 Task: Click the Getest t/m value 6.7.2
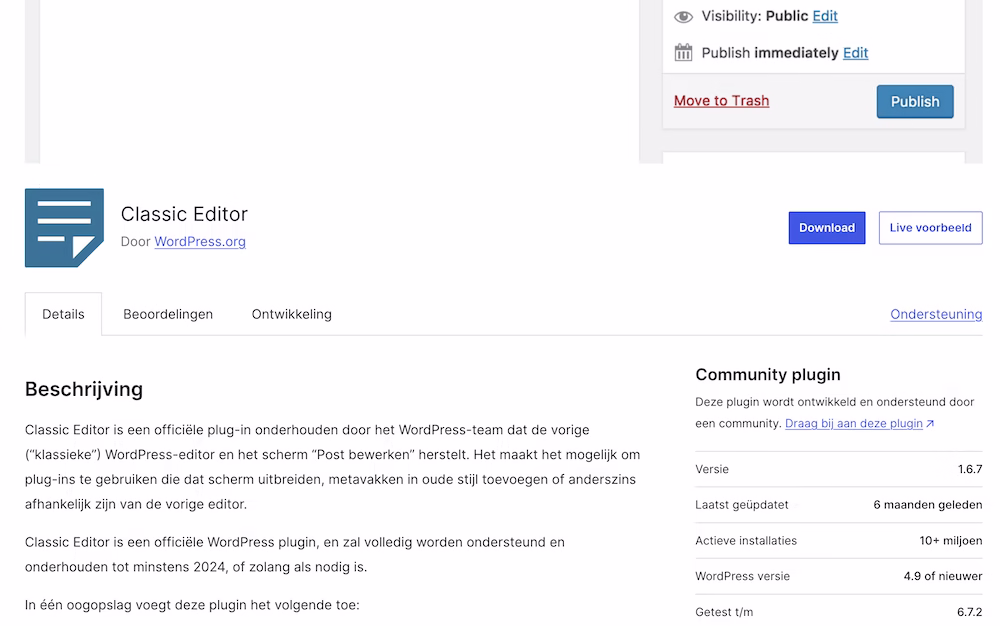[x=969, y=612]
